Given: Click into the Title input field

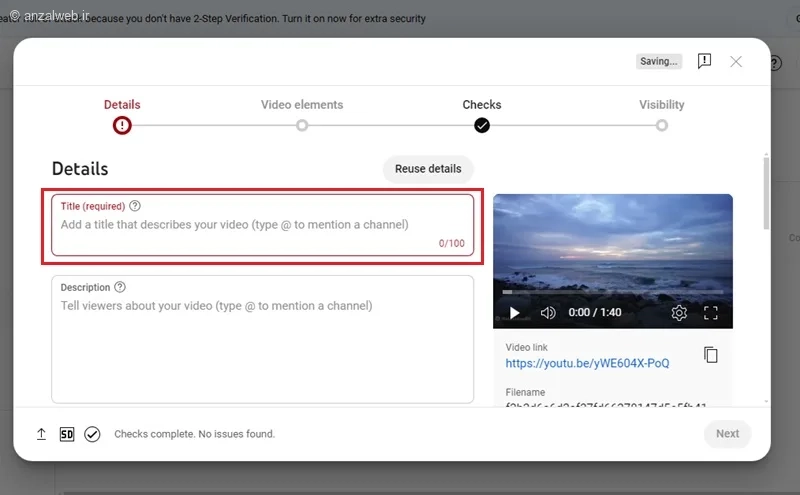Looking at the screenshot, I should click(262, 225).
